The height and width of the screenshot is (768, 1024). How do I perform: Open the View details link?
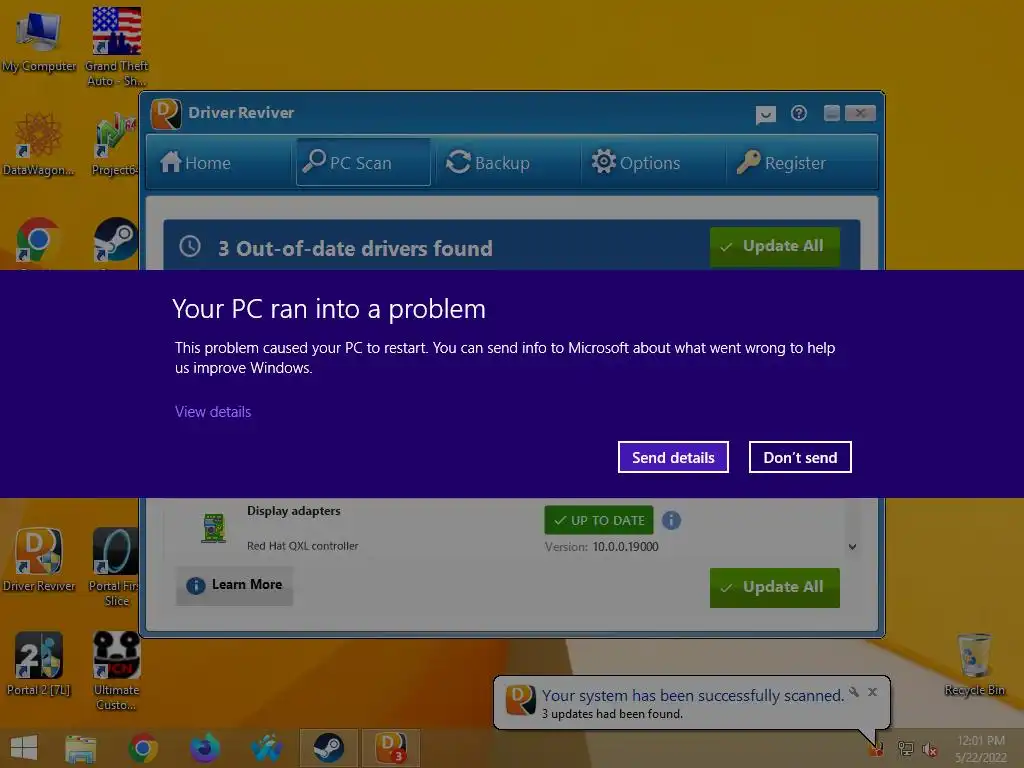tap(213, 411)
